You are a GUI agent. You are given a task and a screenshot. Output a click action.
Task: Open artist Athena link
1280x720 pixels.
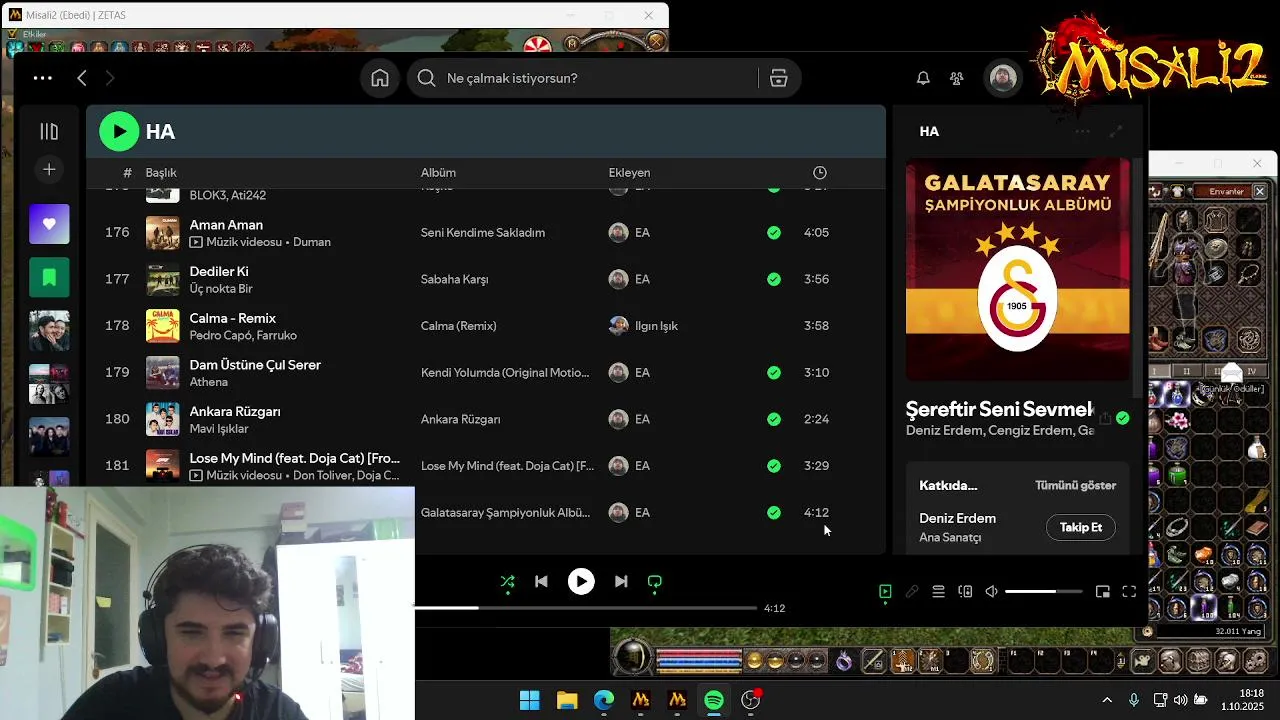pos(209,382)
